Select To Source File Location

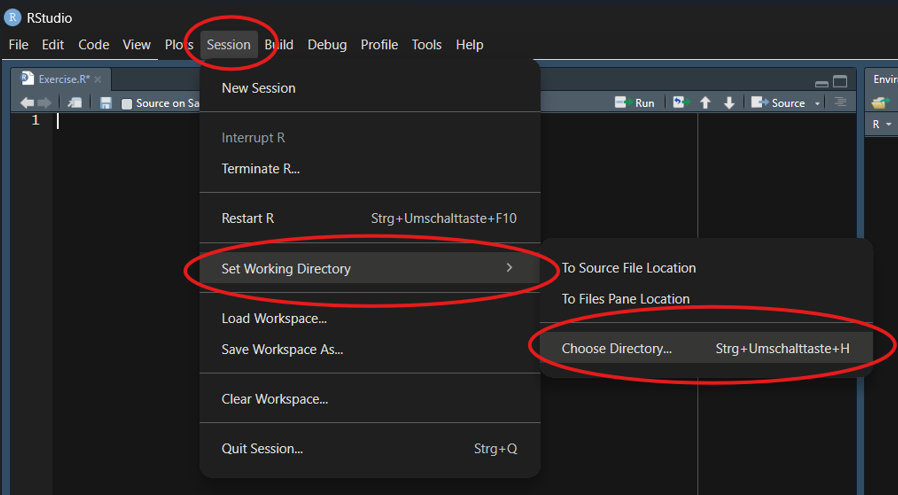[707, 268]
